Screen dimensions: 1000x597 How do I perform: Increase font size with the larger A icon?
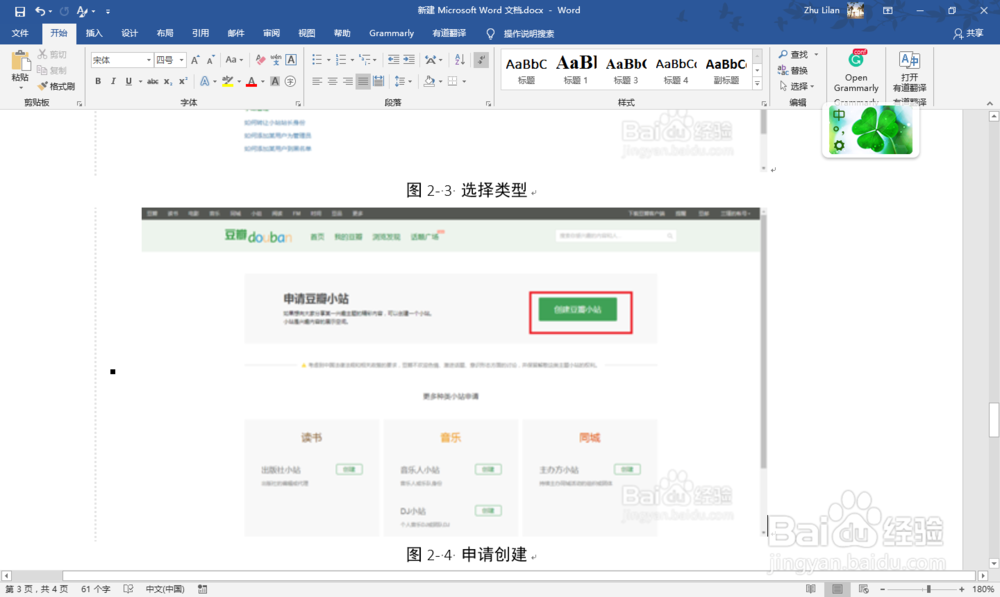(195, 60)
